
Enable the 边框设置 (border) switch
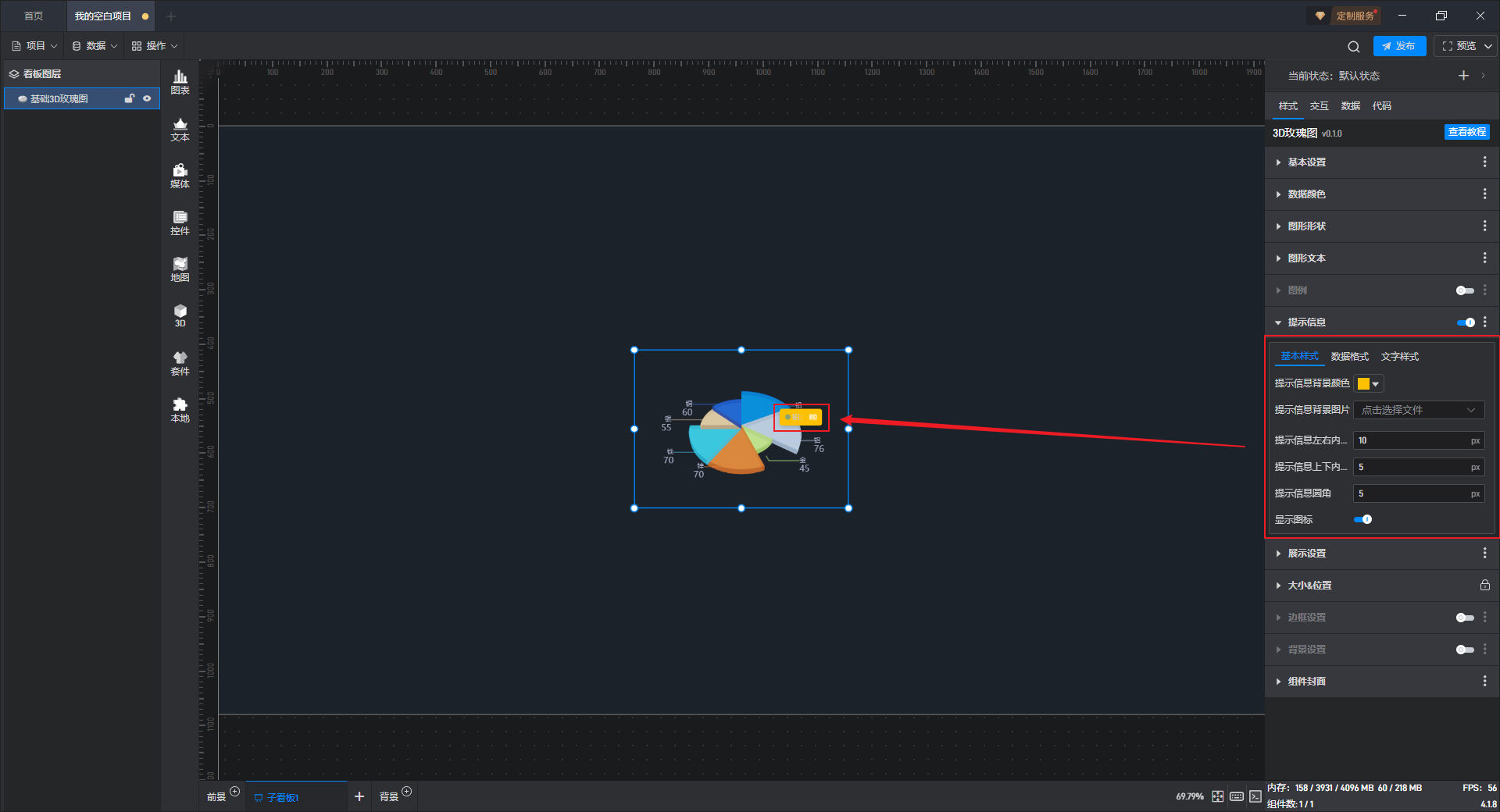tap(1465, 618)
